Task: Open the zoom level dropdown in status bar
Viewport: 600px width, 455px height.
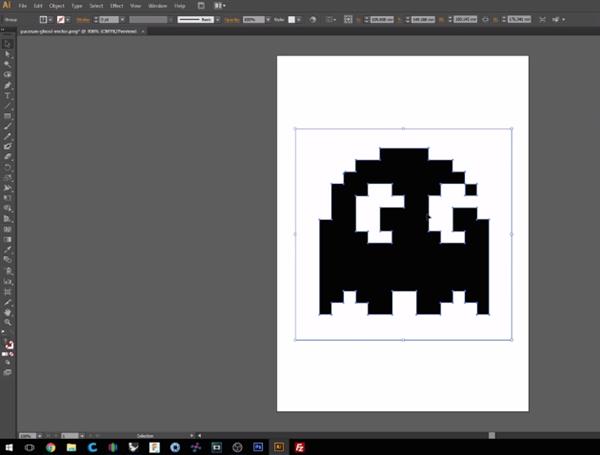Action: (x=39, y=435)
